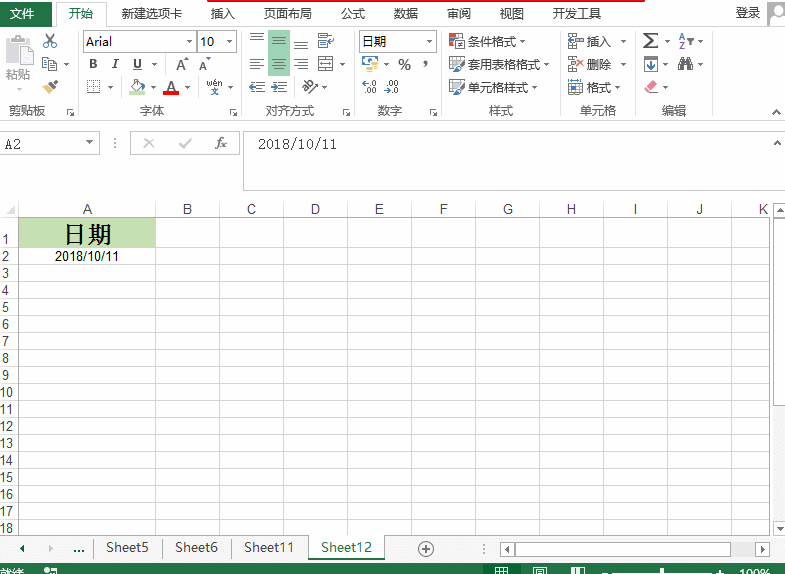This screenshot has width=785, height=574.
Task: Click the Fill down arrow icon
Action: click(x=651, y=64)
